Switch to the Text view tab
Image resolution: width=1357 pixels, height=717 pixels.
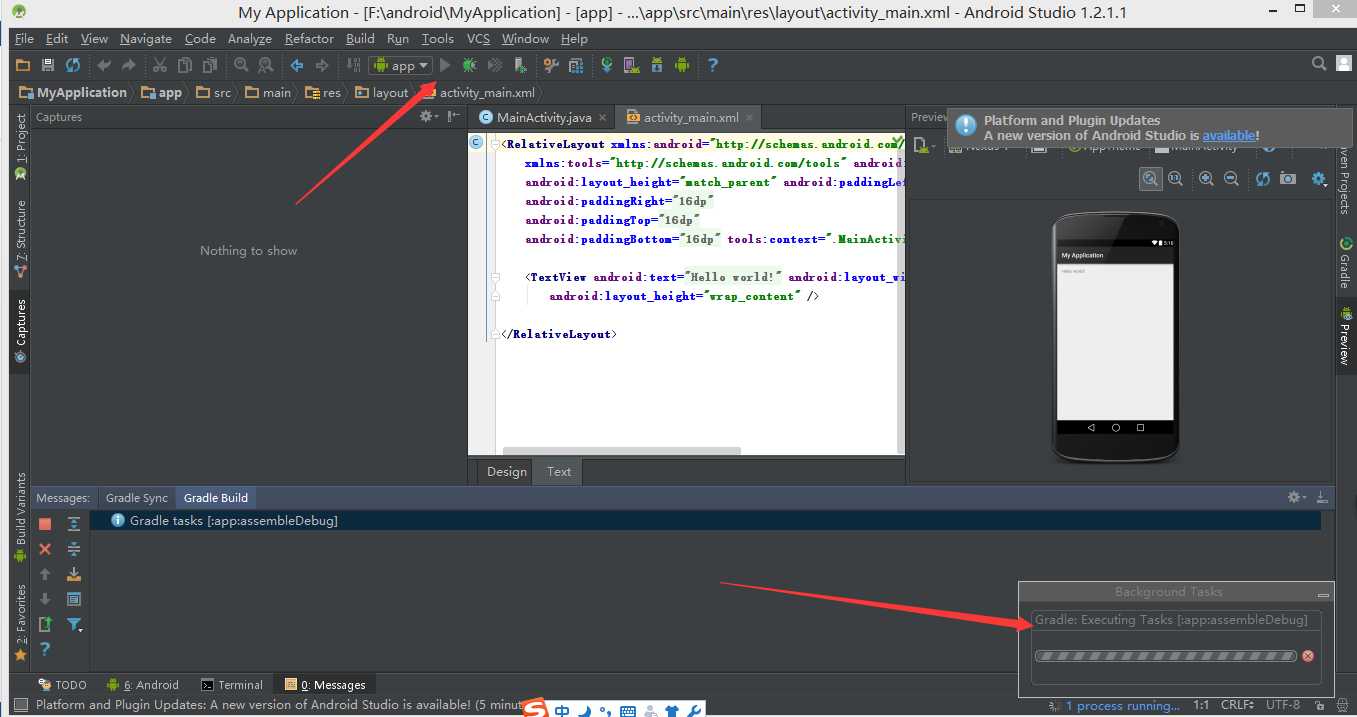point(559,472)
